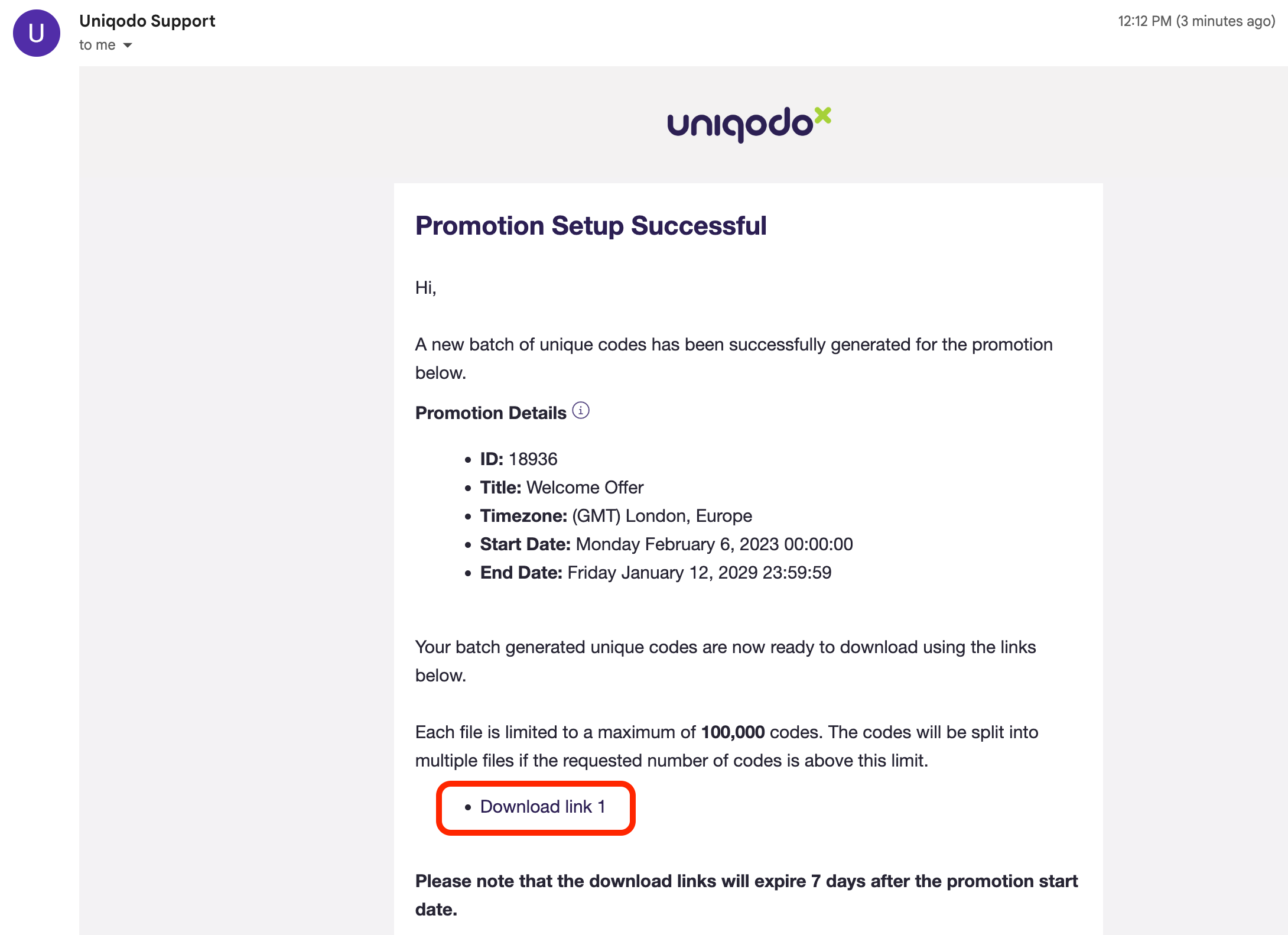Click the Title: Welcome Offer line

(561, 488)
